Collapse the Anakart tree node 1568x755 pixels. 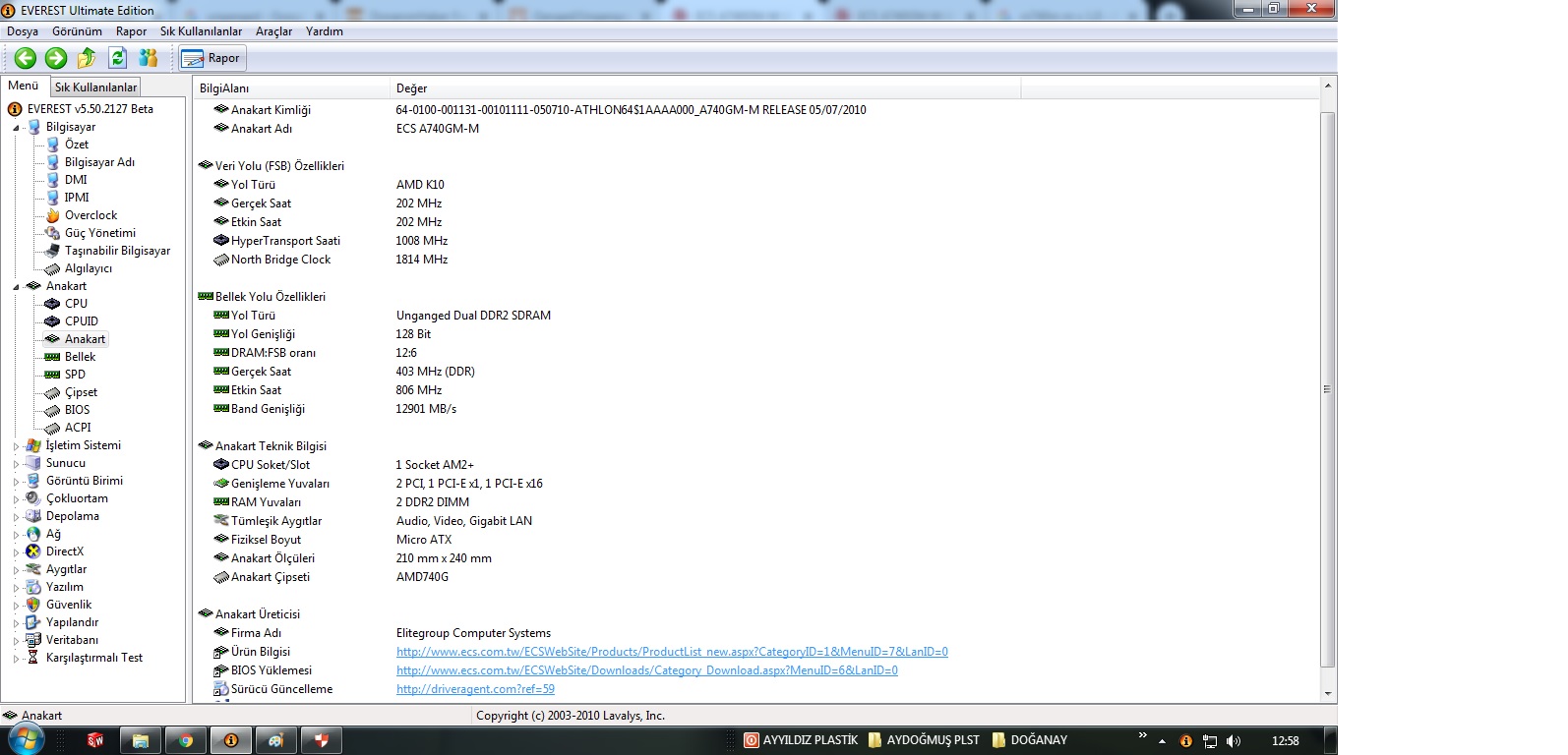tap(16, 287)
